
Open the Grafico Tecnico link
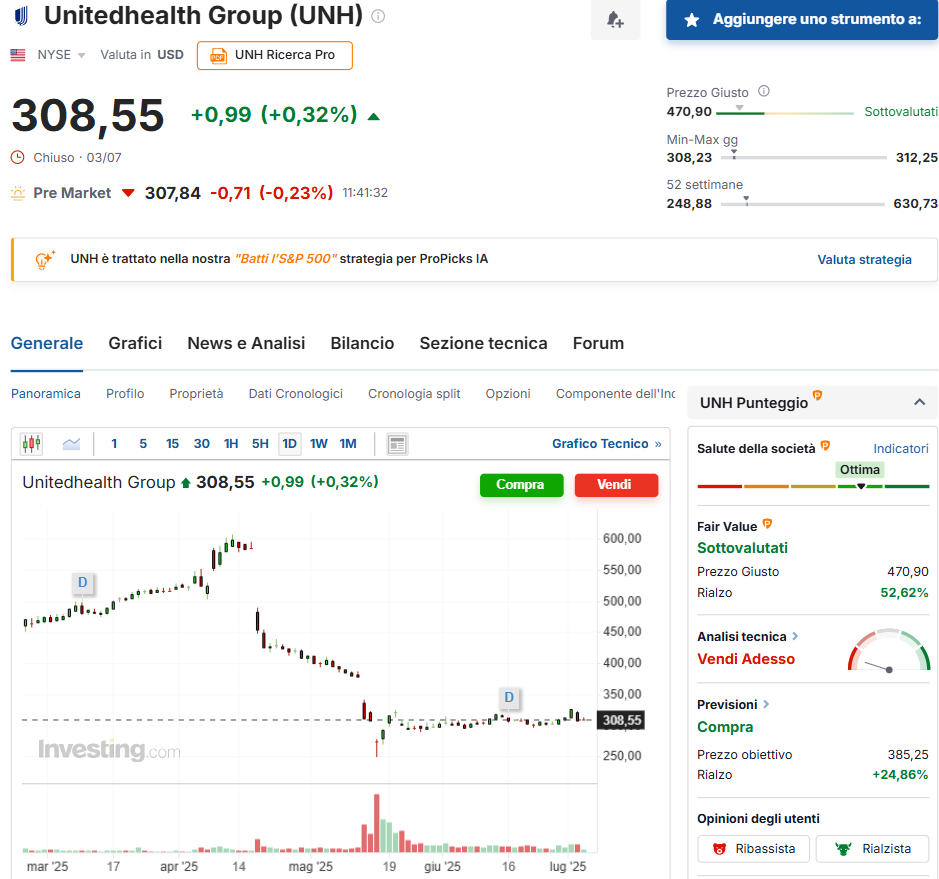(x=607, y=444)
